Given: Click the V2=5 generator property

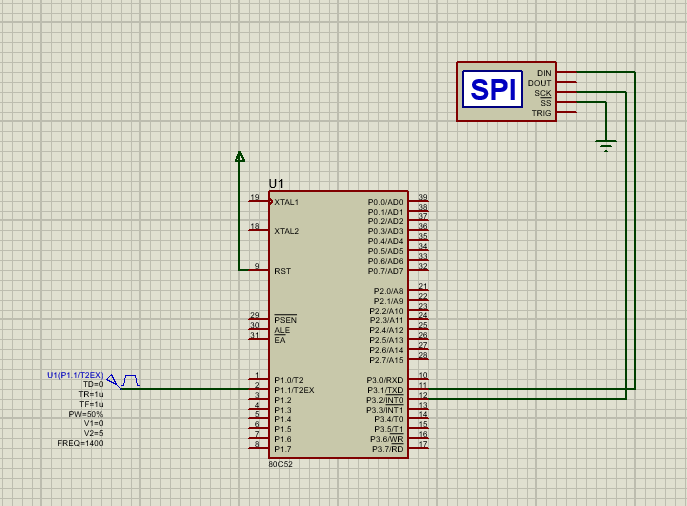Looking at the screenshot, I should click(93, 433).
